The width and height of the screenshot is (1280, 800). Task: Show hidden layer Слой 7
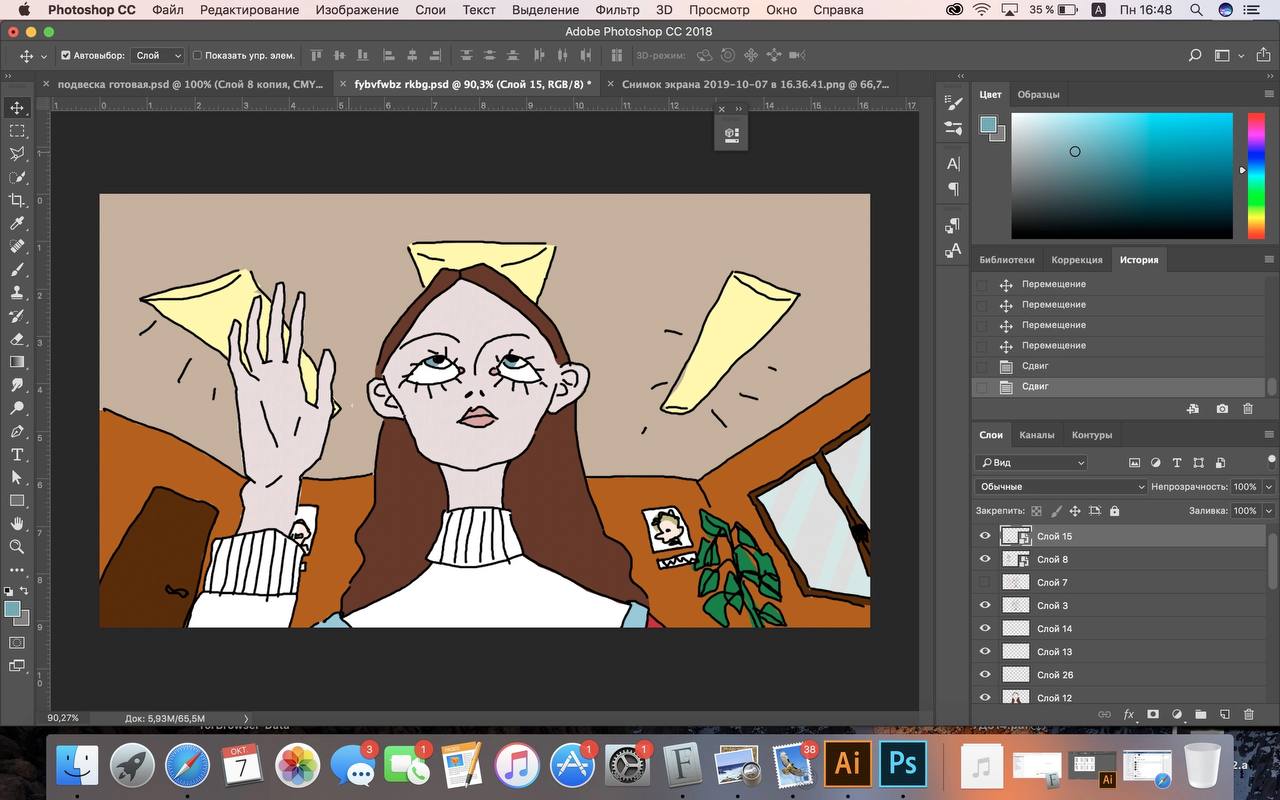(x=985, y=582)
